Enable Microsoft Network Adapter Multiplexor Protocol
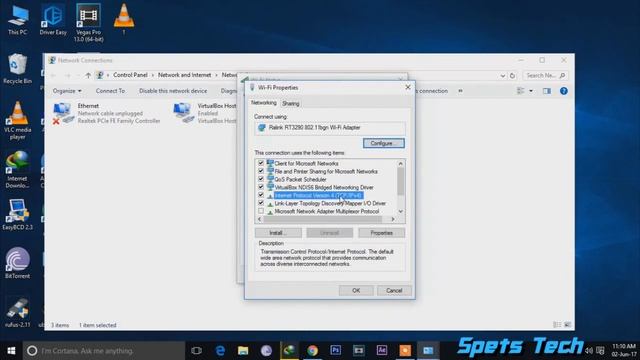The width and height of the screenshot is (640, 360). click(x=261, y=211)
